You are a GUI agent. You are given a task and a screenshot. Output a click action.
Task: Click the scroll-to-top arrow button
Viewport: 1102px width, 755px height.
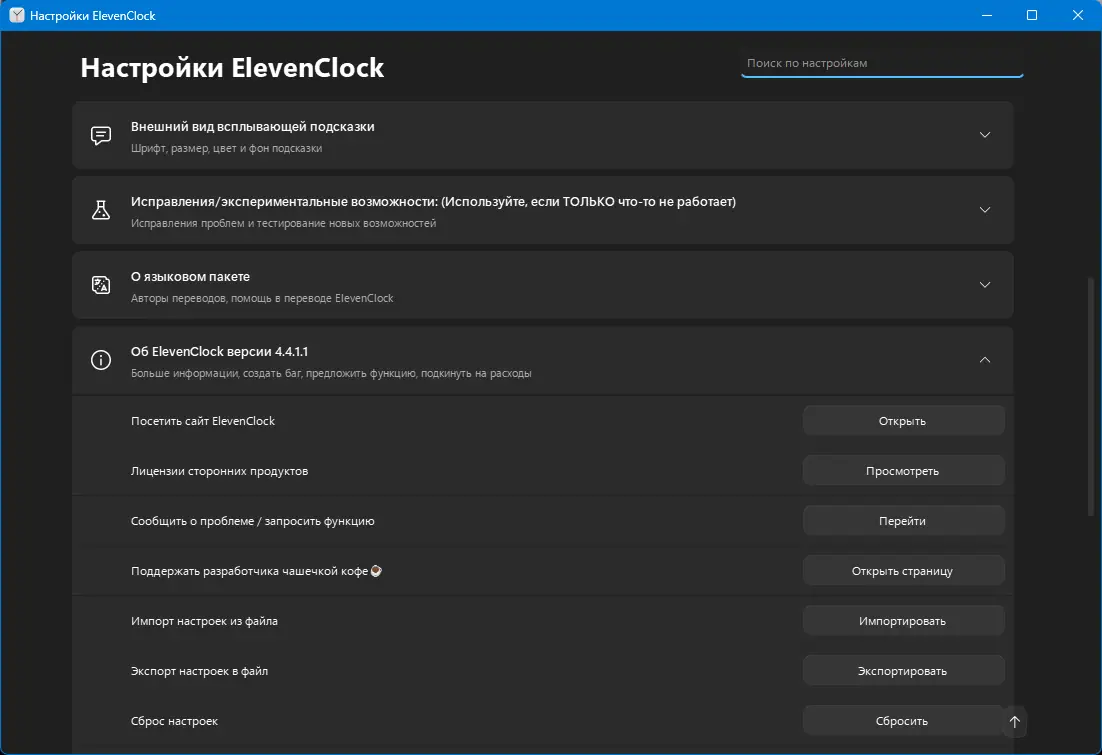[1014, 722]
